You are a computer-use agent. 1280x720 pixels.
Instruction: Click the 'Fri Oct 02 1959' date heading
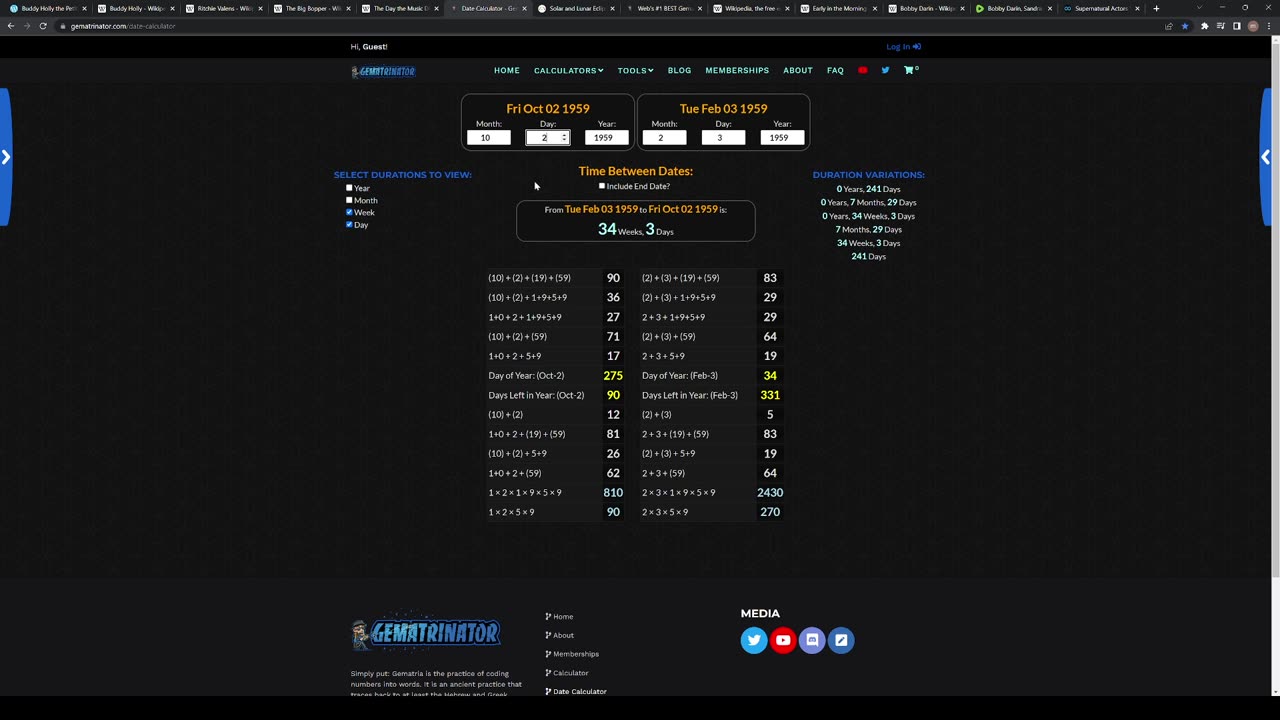pos(548,108)
